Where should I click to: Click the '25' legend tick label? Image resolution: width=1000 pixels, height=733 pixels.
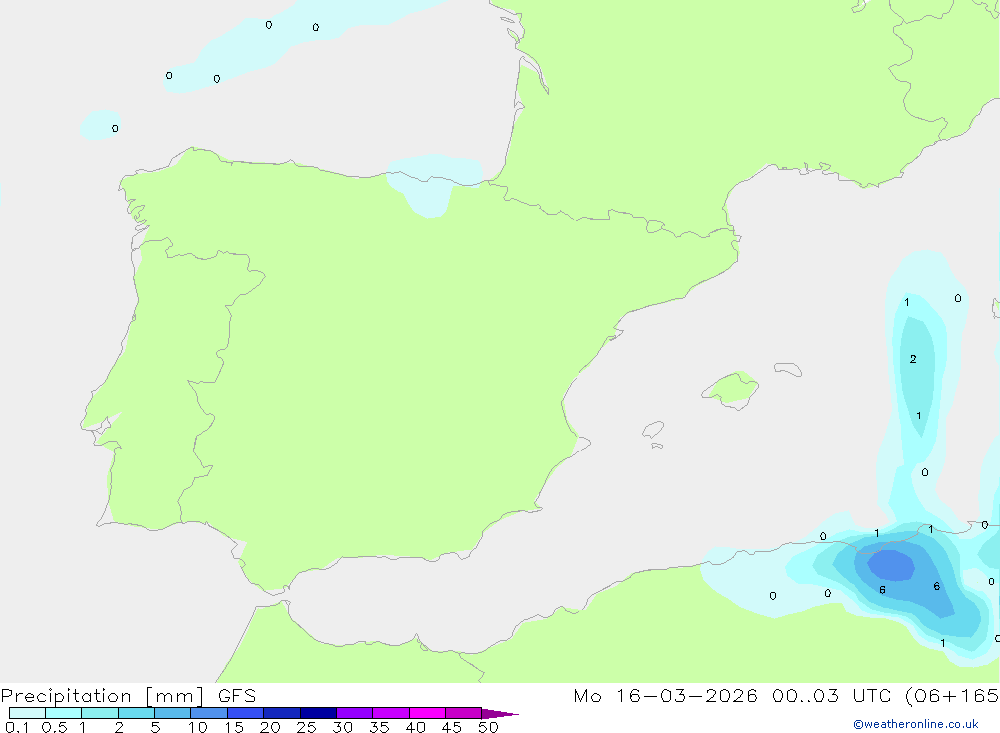(306, 727)
